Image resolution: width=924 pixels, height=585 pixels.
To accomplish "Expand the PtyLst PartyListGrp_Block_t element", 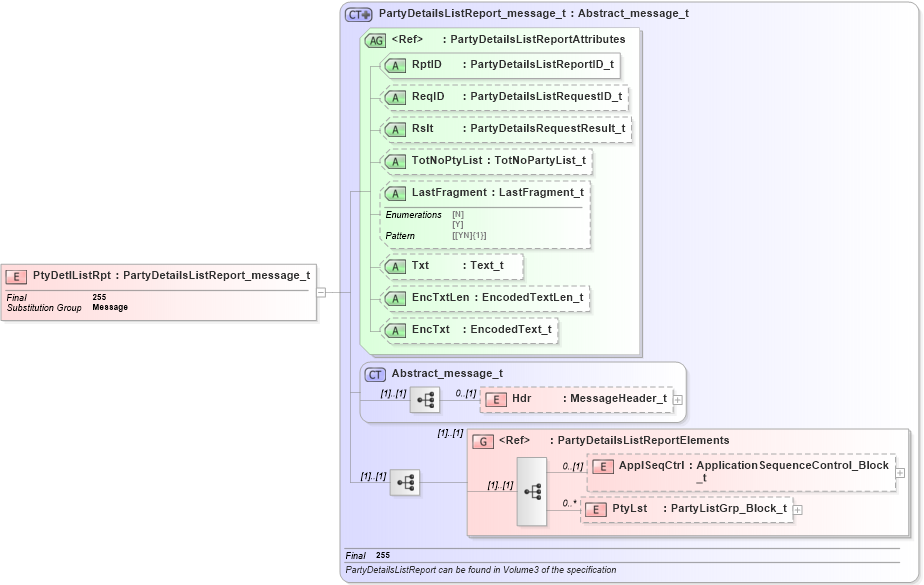I will [797, 509].
